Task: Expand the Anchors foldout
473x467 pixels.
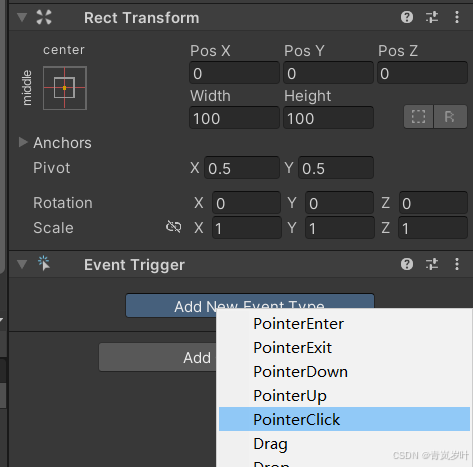Action: click(23, 142)
